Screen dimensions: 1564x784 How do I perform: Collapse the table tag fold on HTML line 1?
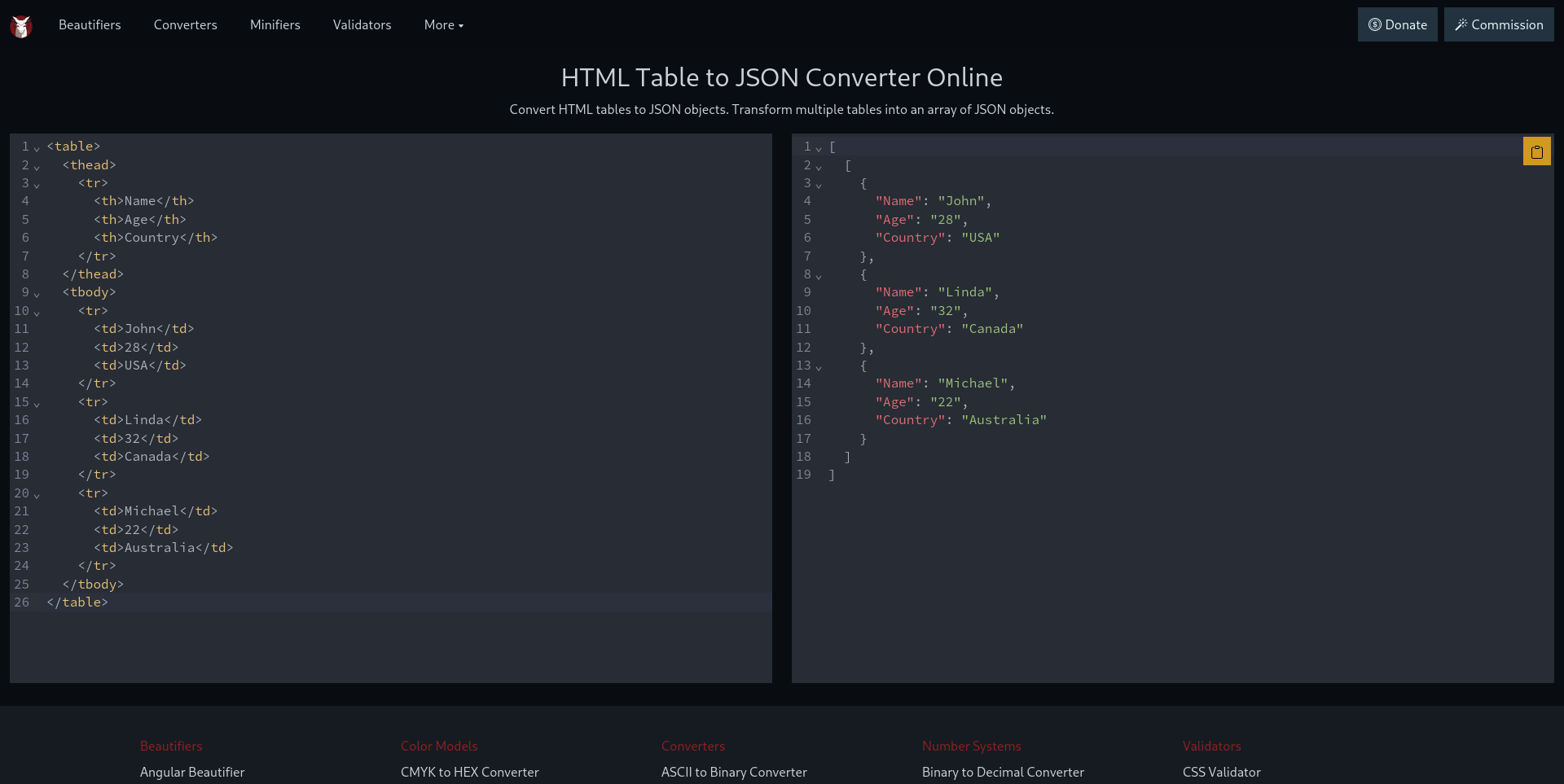pos(37,148)
